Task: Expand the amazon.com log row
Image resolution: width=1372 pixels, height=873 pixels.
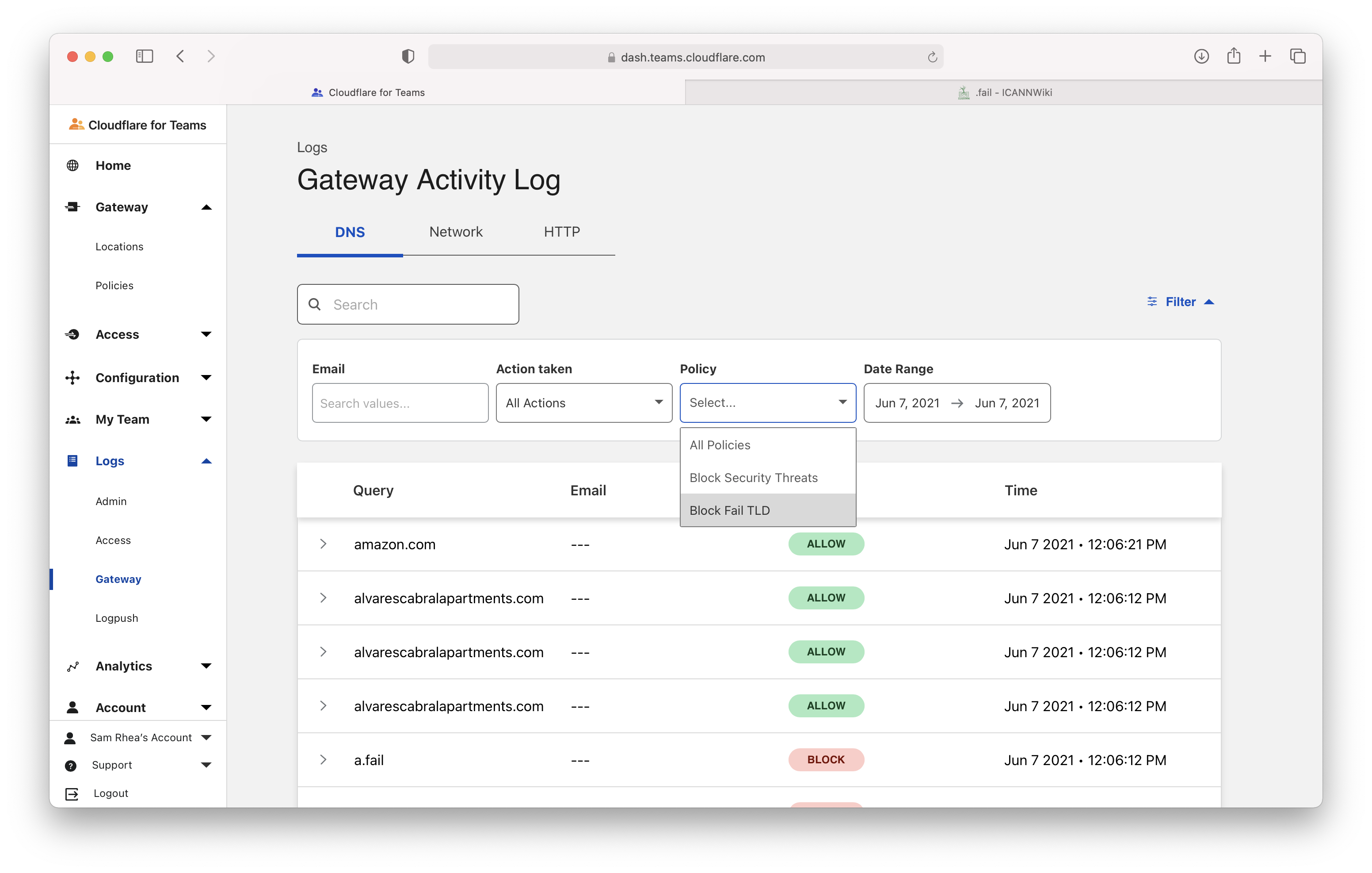Action: tap(323, 544)
